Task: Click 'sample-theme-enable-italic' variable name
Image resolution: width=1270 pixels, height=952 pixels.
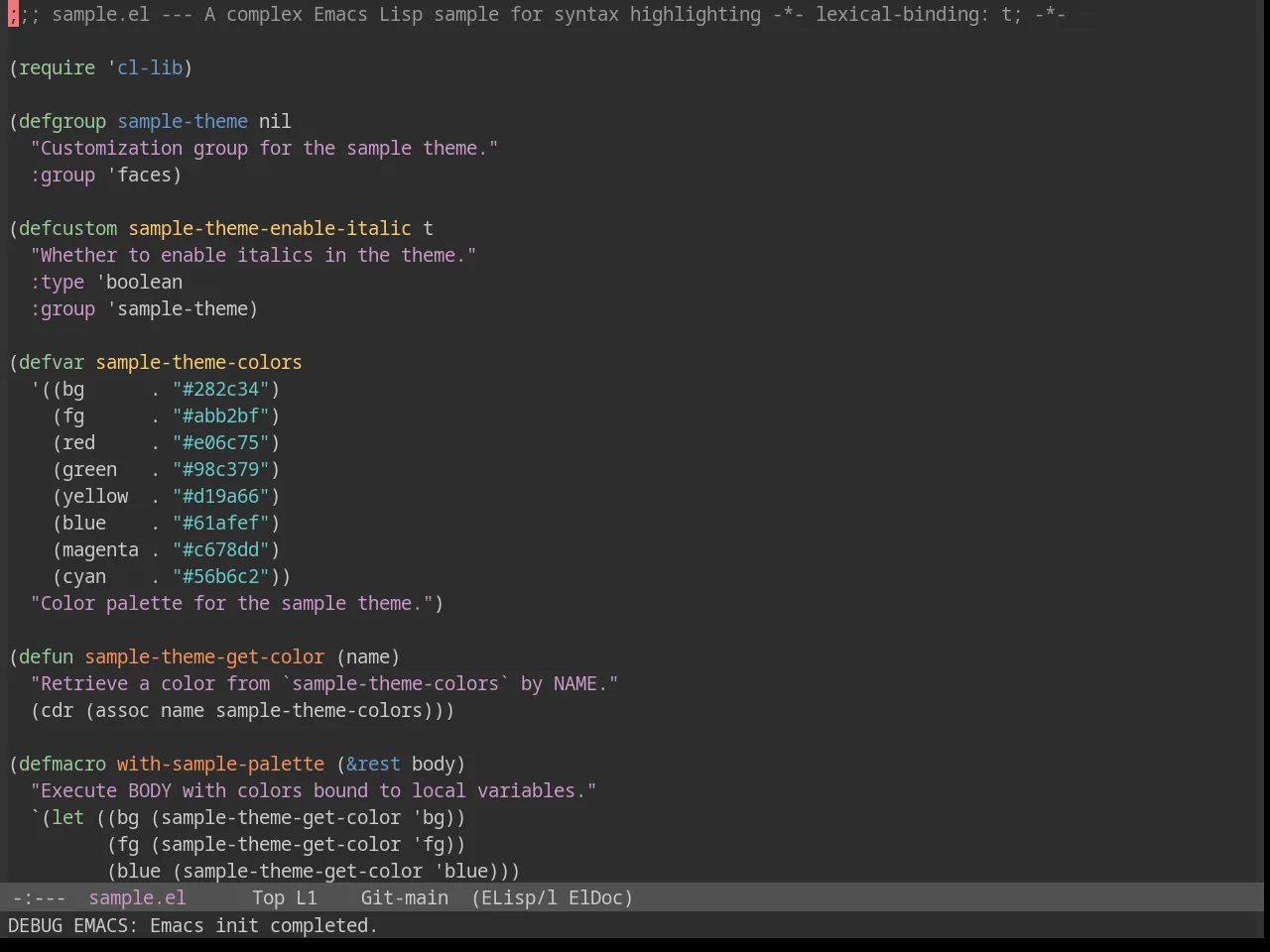Action: click(x=270, y=228)
